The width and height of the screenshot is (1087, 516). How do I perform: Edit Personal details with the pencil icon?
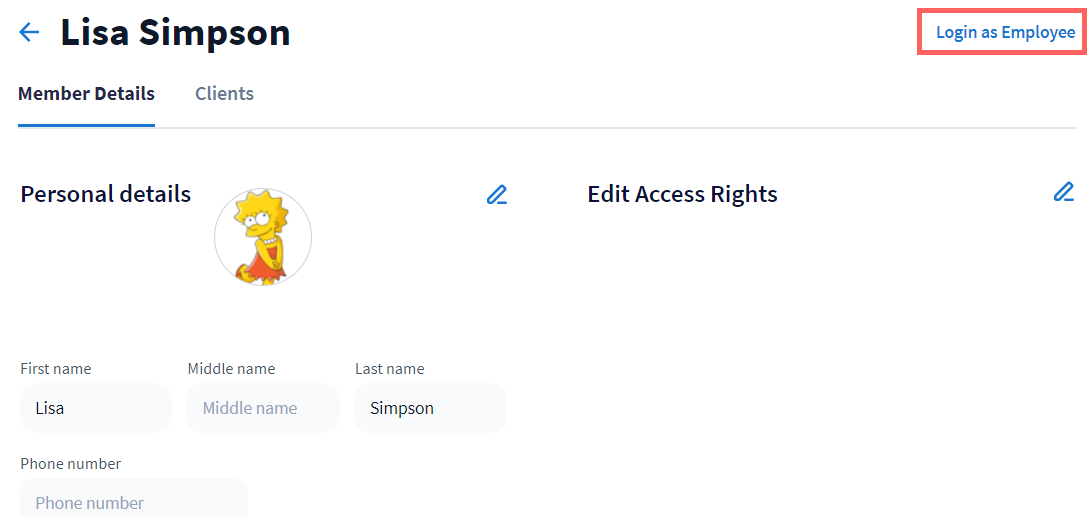click(497, 194)
